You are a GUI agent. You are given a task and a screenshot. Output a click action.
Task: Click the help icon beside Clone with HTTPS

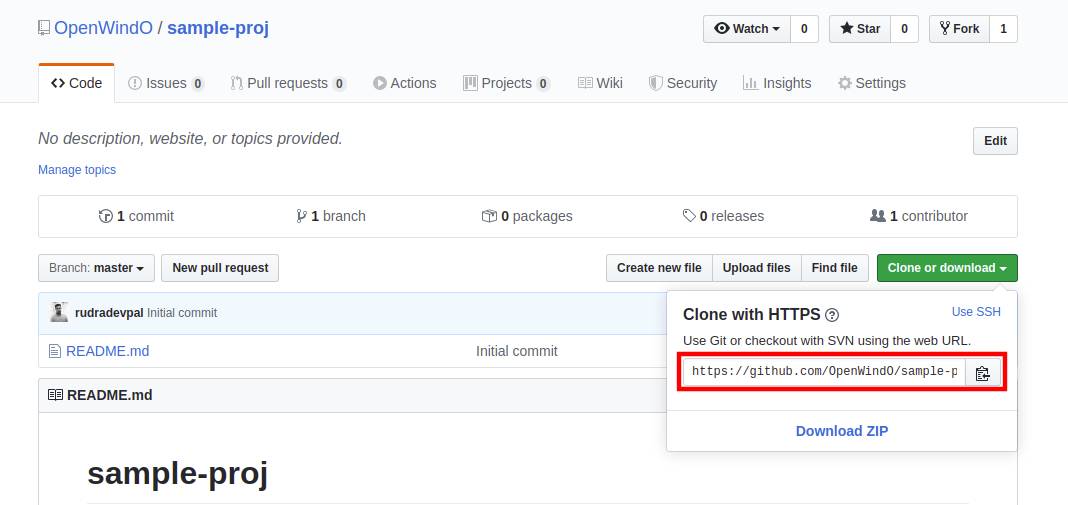[x=832, y=315]
